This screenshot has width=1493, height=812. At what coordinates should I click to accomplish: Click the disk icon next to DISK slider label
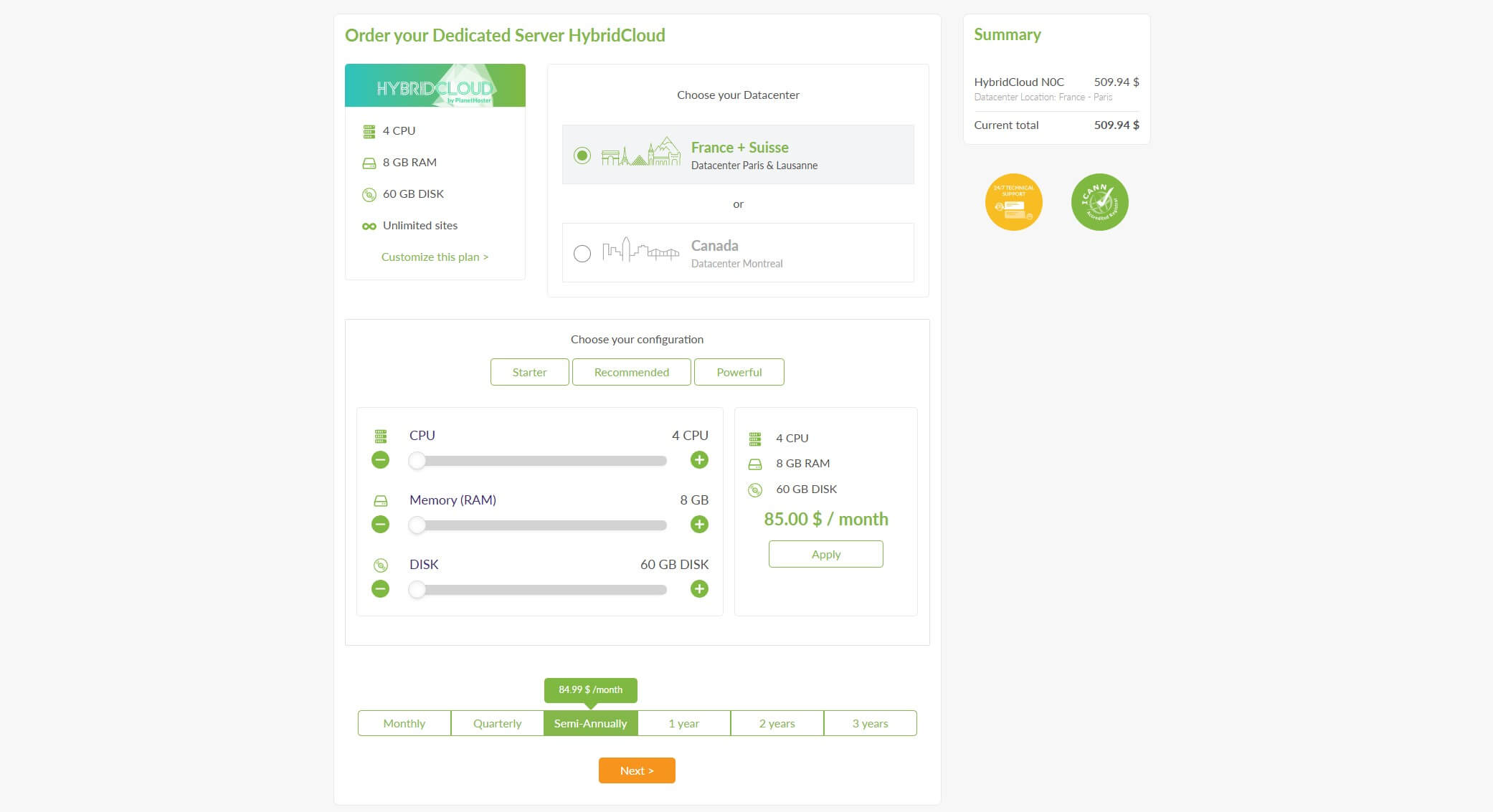pos(381,565)
